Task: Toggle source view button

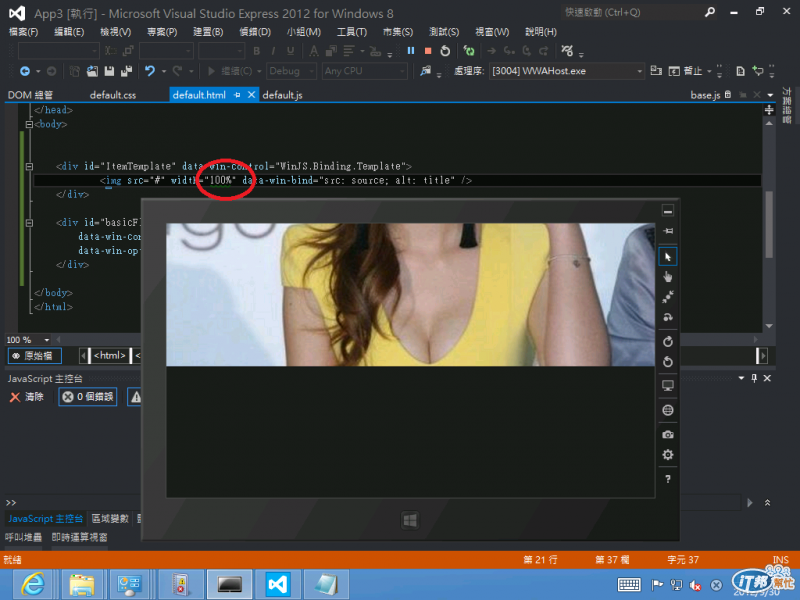Action: click(35, 356)
